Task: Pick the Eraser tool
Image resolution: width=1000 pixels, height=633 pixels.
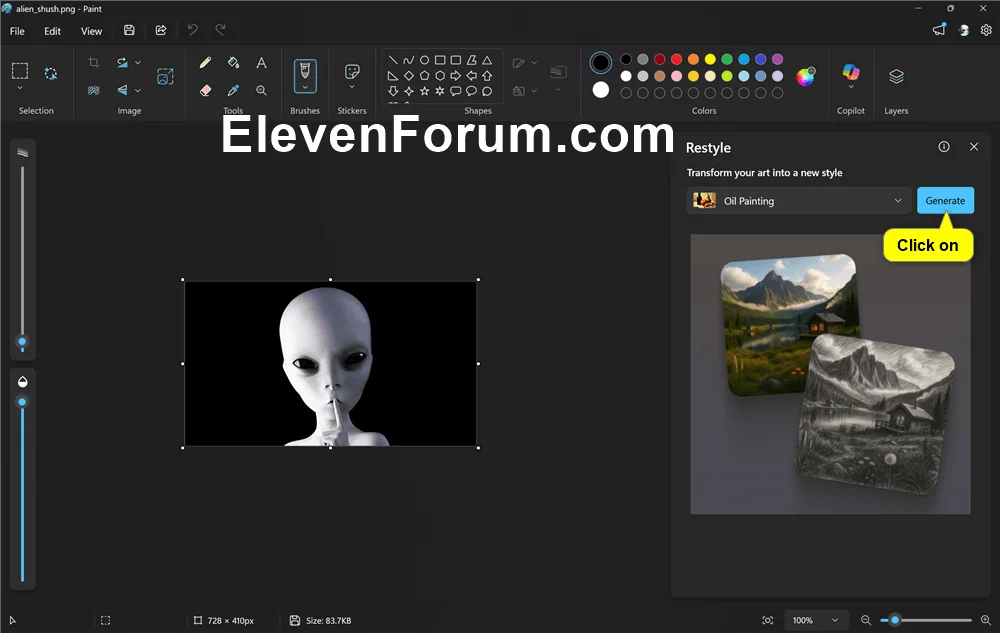Action: [x=205, y=91]
